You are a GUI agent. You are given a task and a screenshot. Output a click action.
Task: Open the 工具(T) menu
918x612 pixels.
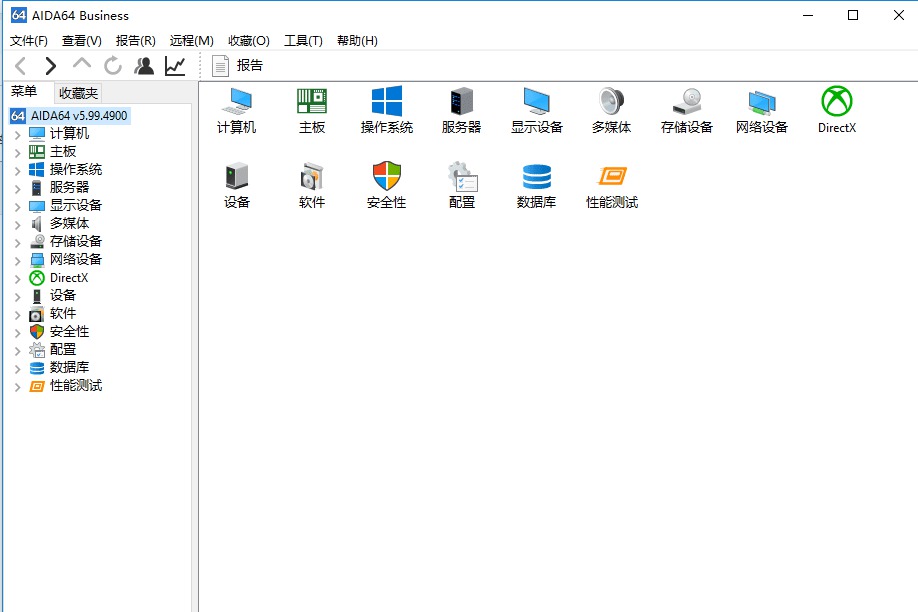coord(303,40)
